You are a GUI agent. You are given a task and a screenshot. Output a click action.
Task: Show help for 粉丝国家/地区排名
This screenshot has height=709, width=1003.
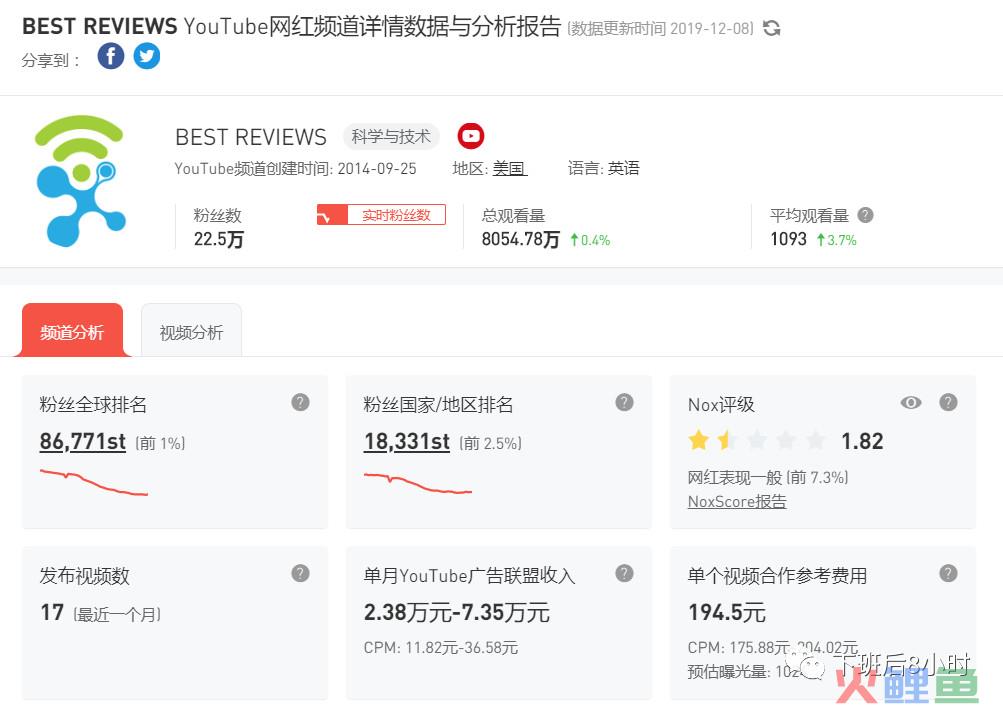[624, 402]
